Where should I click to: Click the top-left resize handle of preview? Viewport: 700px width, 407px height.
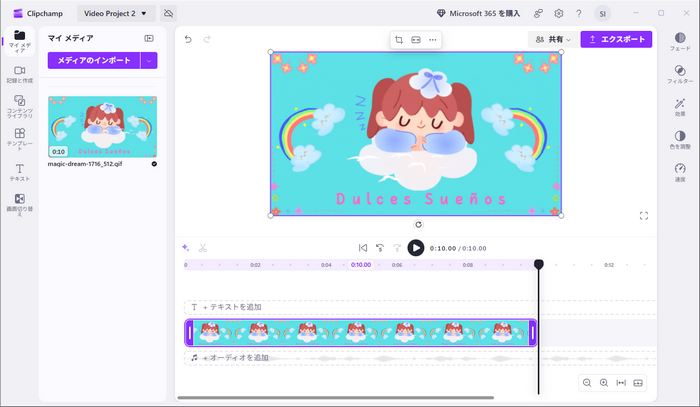click(x=271, y=52)
